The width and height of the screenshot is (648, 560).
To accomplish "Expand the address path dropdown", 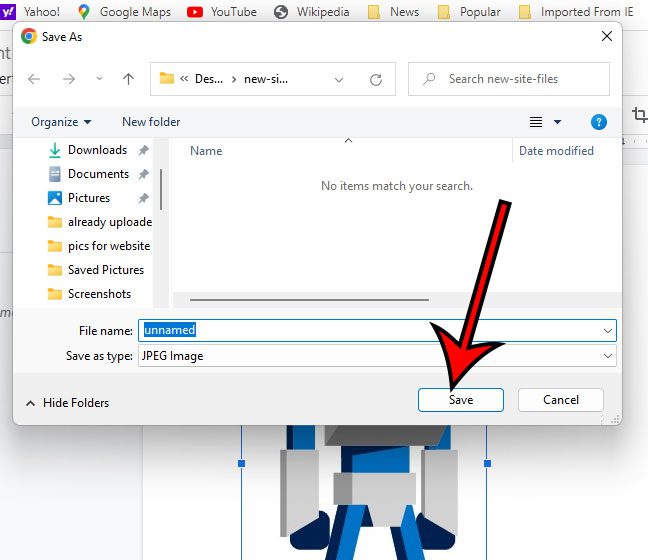I will 339,79.
